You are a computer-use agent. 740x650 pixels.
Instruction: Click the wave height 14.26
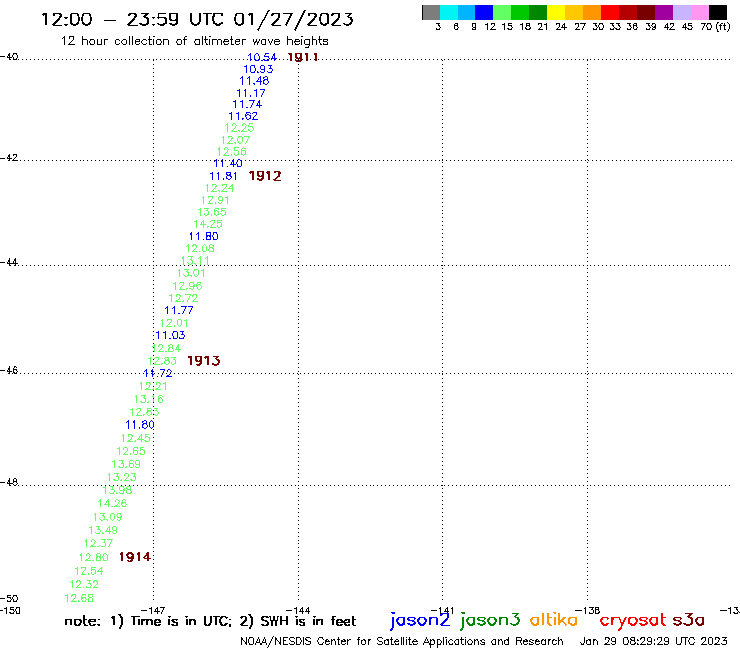click(x=112, y=504)
